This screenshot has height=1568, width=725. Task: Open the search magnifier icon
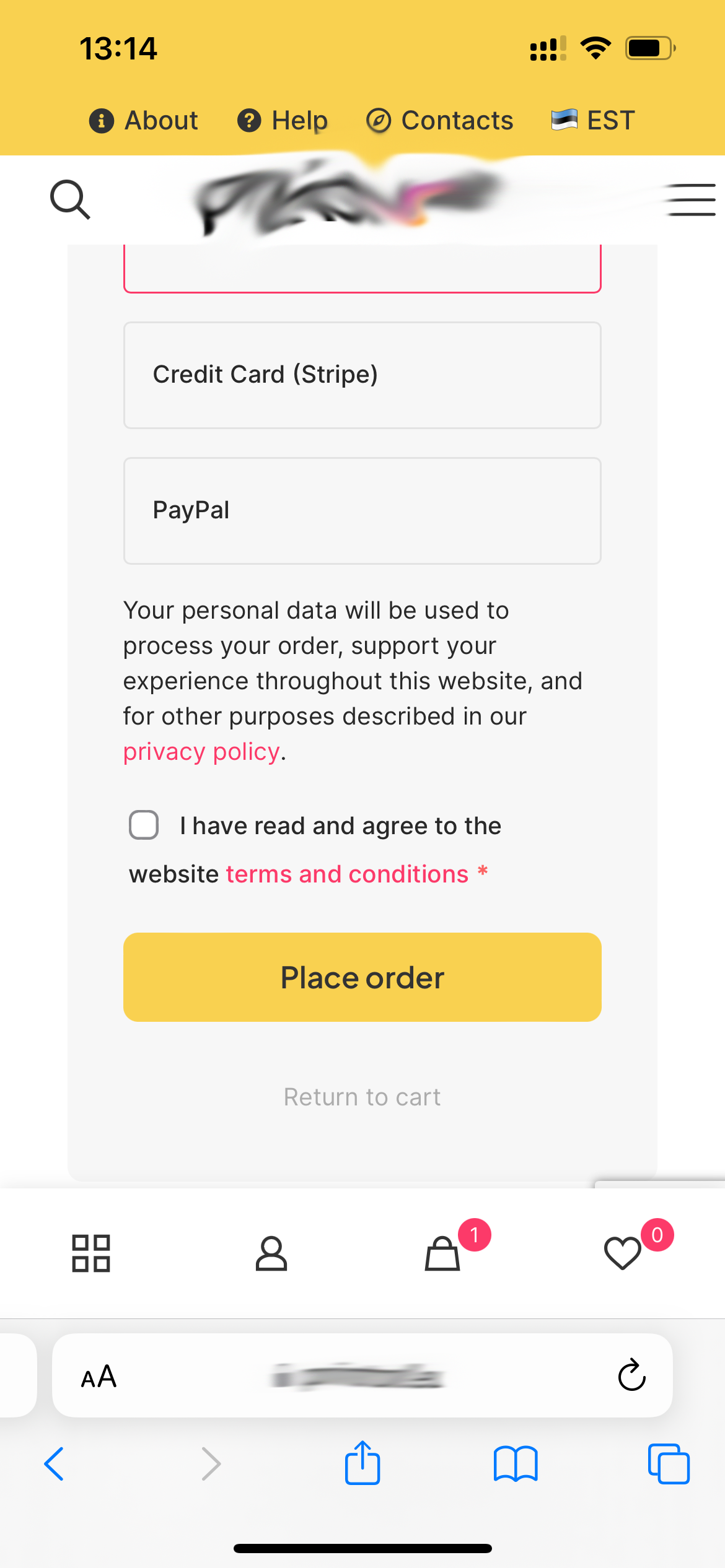[70, 199]
